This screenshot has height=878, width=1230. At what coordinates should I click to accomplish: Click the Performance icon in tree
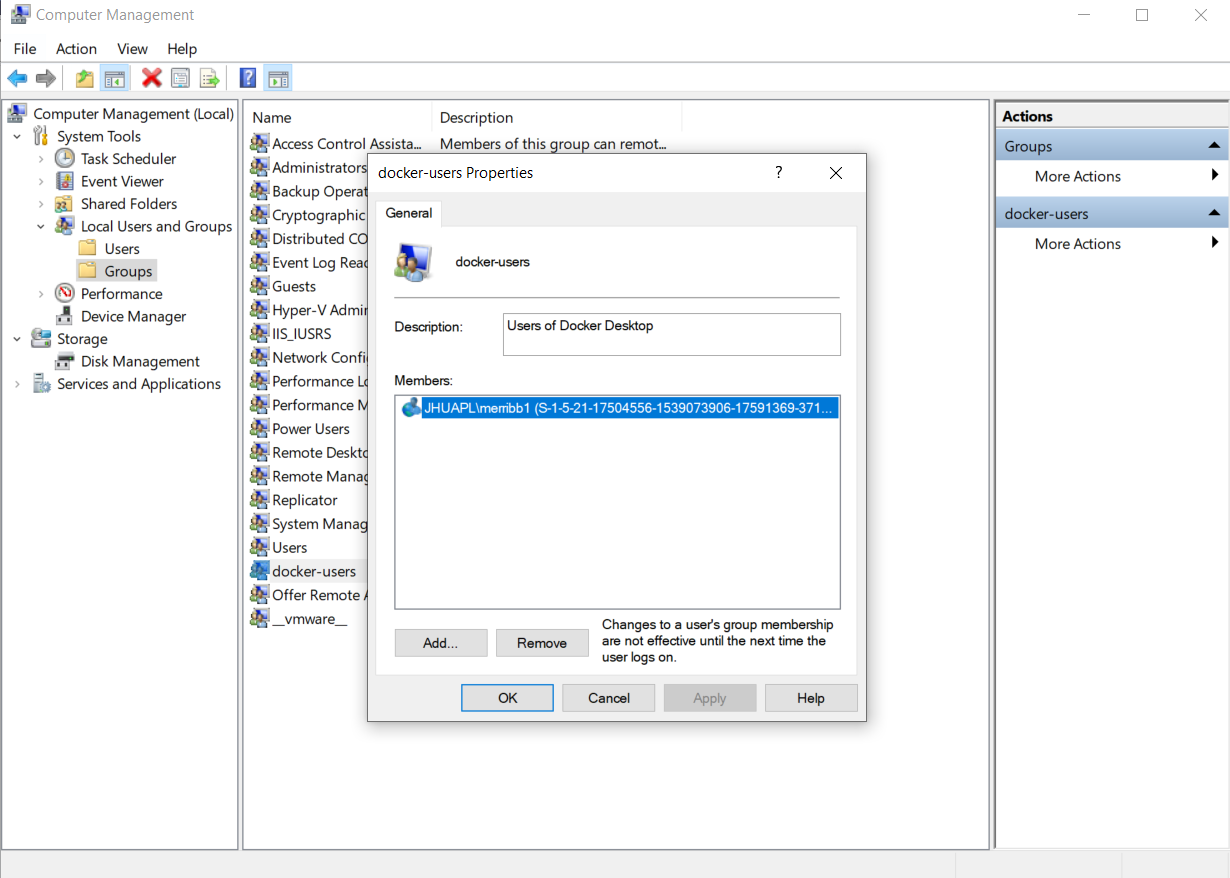(64, 293)
